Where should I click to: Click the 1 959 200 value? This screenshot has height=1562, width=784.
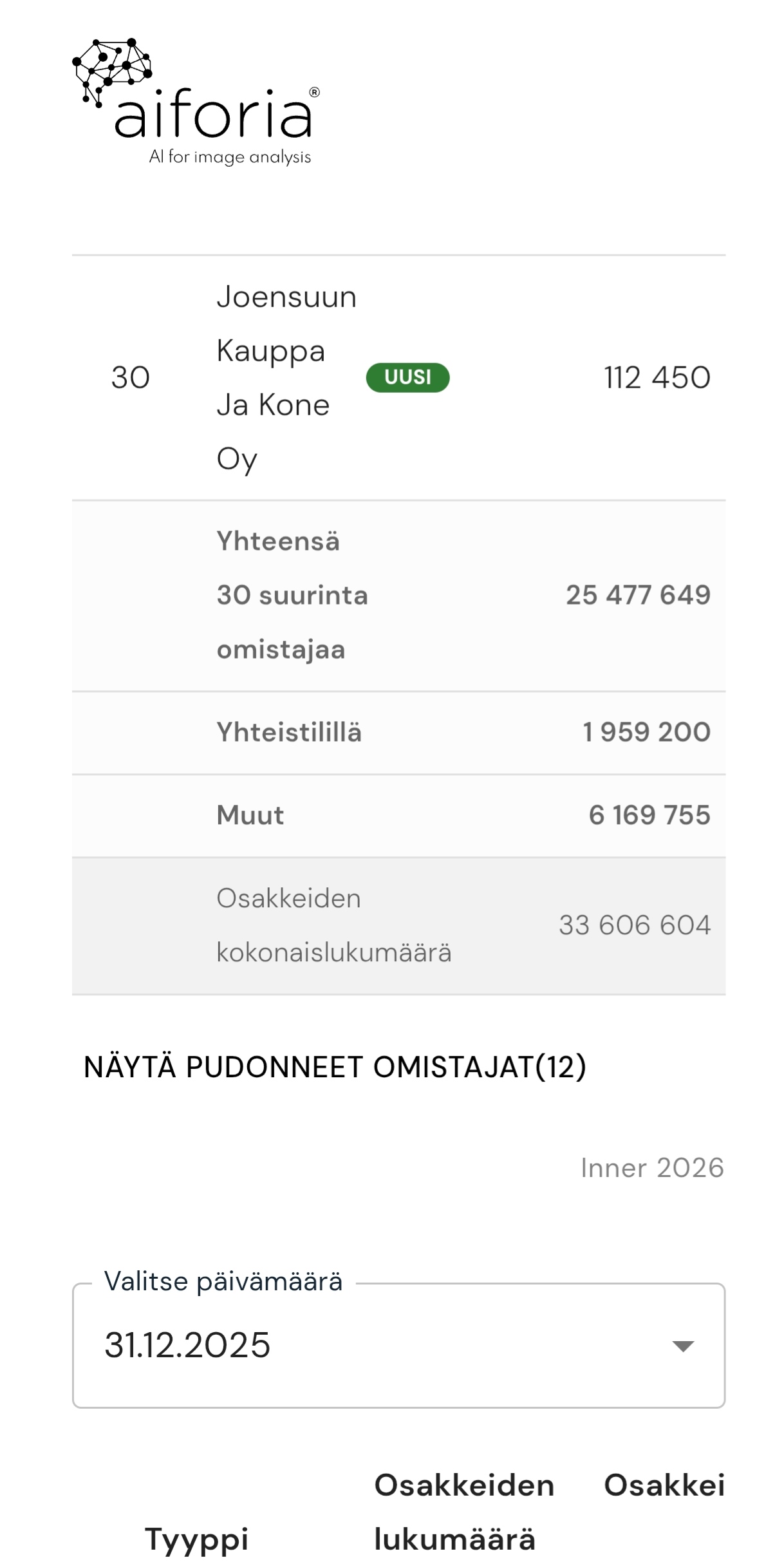[x=646, y=732]
